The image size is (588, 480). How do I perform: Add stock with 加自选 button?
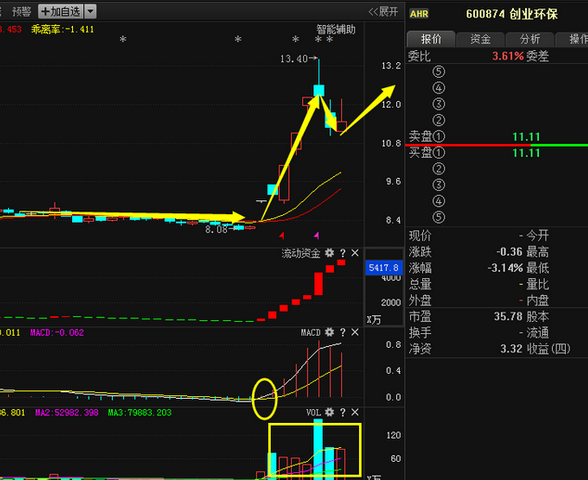click(x=60, y=12)
